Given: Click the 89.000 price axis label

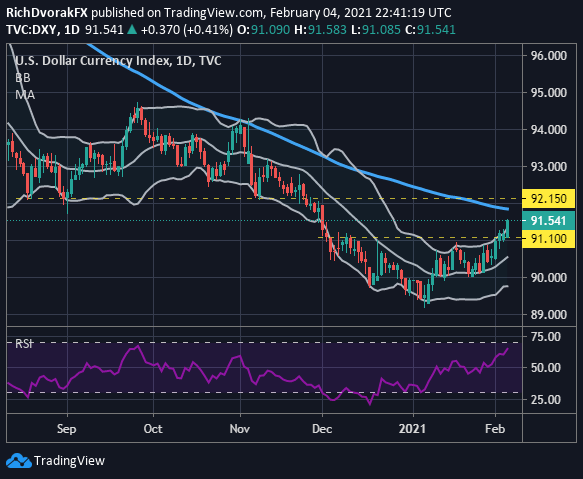Looking at the screenshot, I should click(x=549, y=315).
